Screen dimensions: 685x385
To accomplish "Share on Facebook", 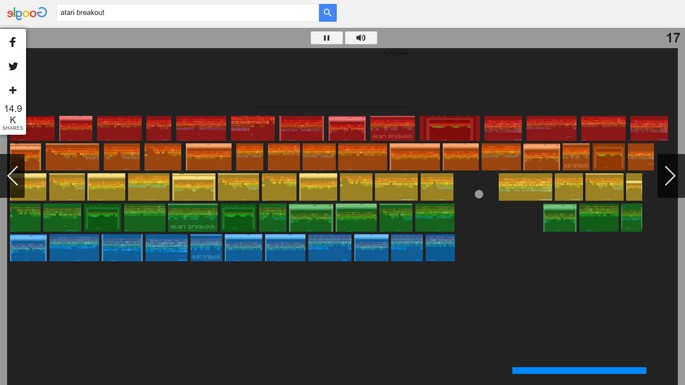I will click(x=13, y=42).
